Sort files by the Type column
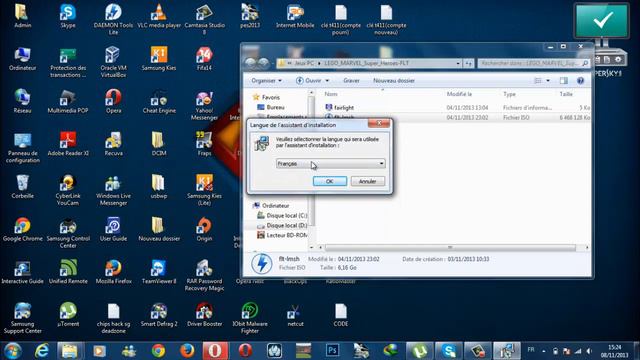 coord(509,94)
